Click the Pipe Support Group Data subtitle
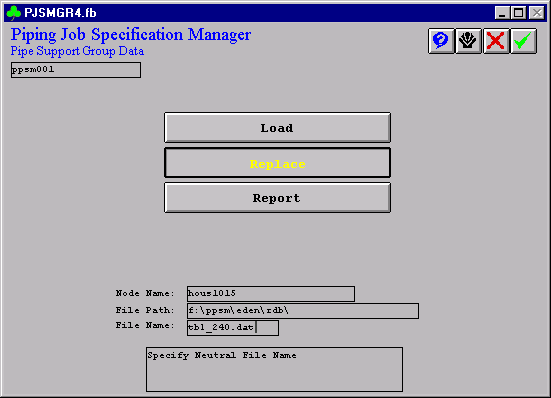This screenshot has height=398, width=551. tap(77, 51)
